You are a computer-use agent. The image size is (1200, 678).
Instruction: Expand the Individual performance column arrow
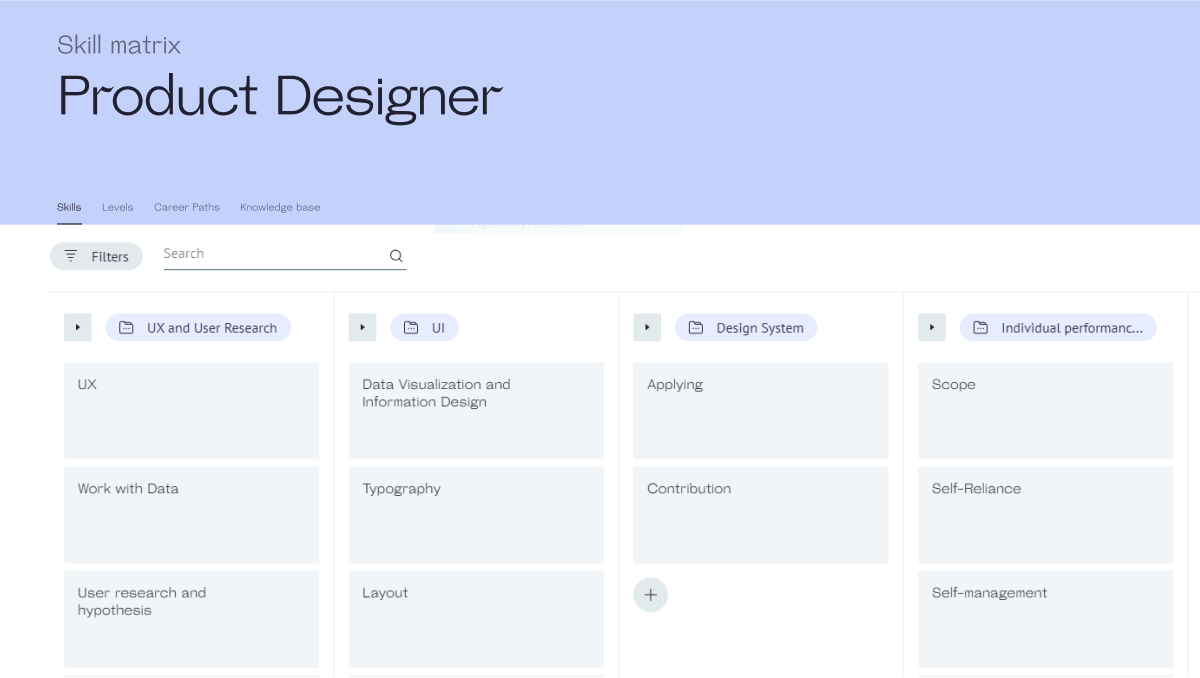[932, 327]
